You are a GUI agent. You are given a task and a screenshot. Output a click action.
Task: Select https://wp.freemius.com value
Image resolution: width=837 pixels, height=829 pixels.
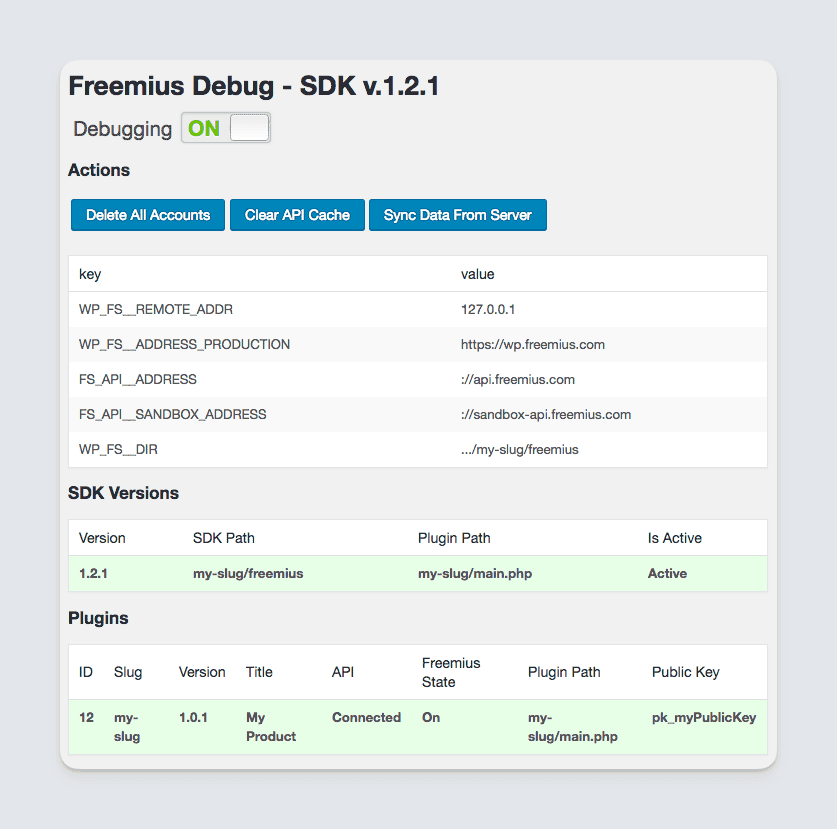tap(533, 344)
